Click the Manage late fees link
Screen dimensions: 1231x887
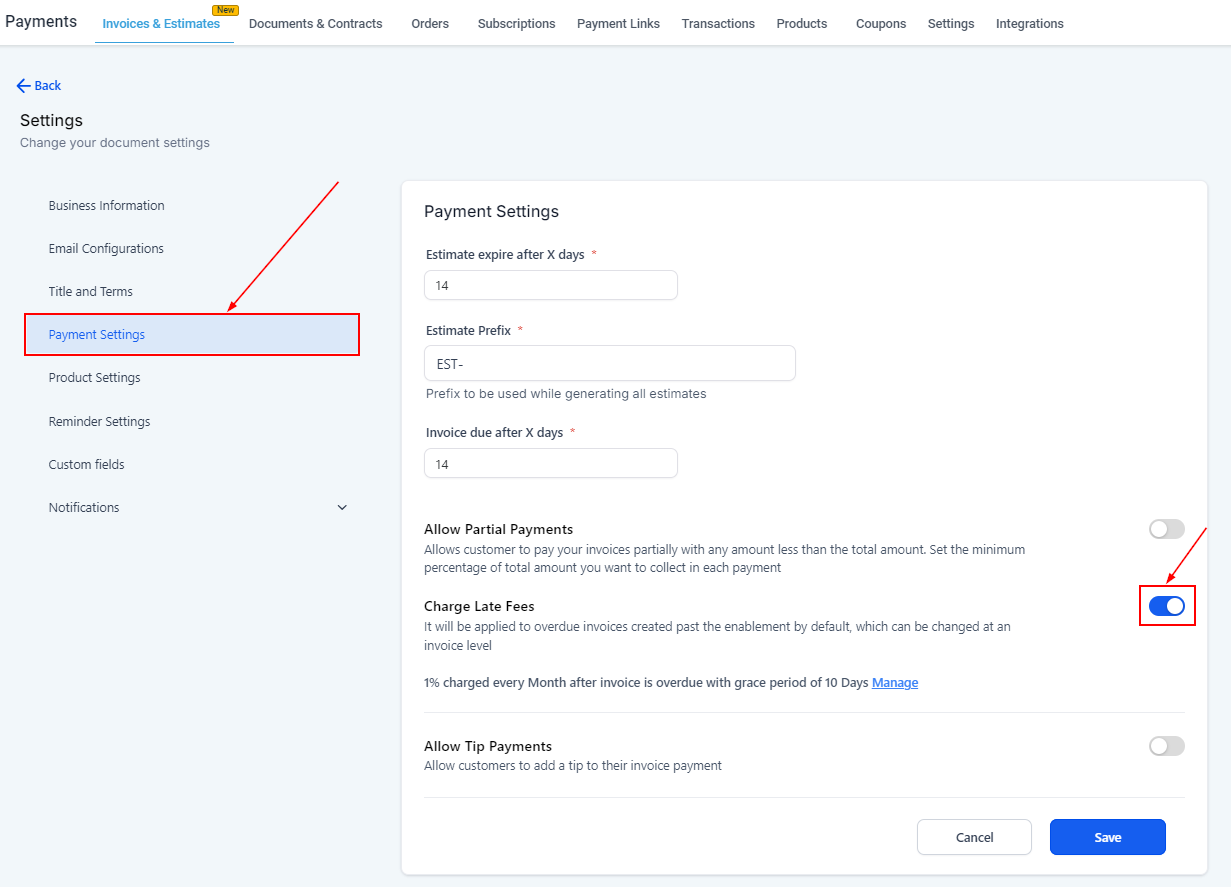[x=894, y=683]
